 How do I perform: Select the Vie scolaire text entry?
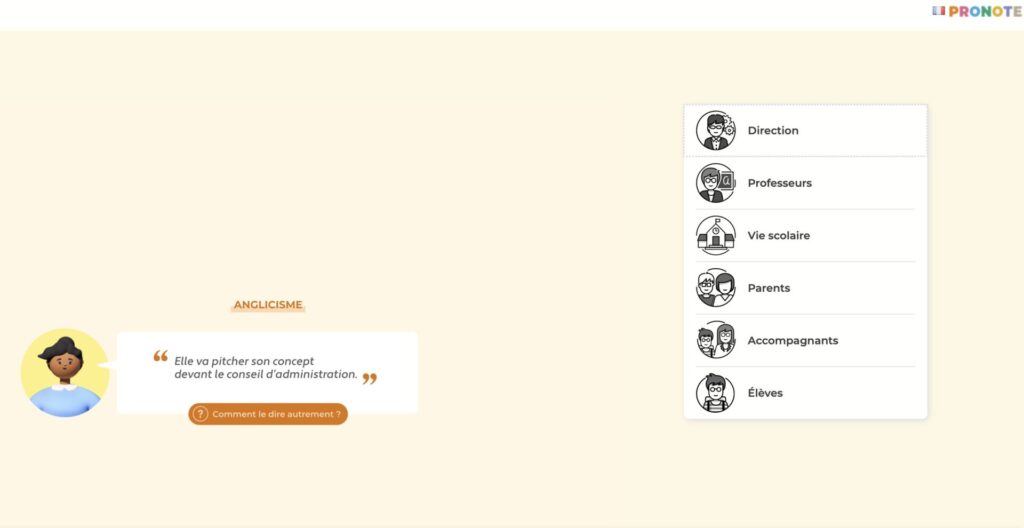pyautogui.click(x=778, y=235)
